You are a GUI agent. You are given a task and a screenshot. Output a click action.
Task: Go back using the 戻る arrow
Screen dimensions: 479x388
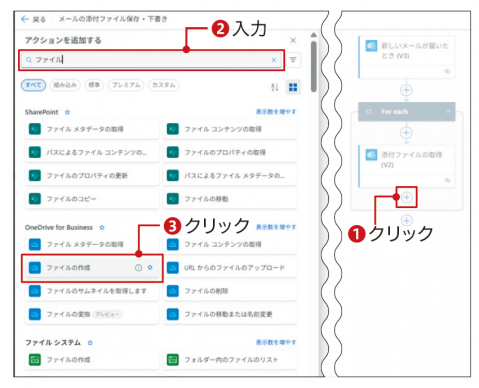click(25, 19)
